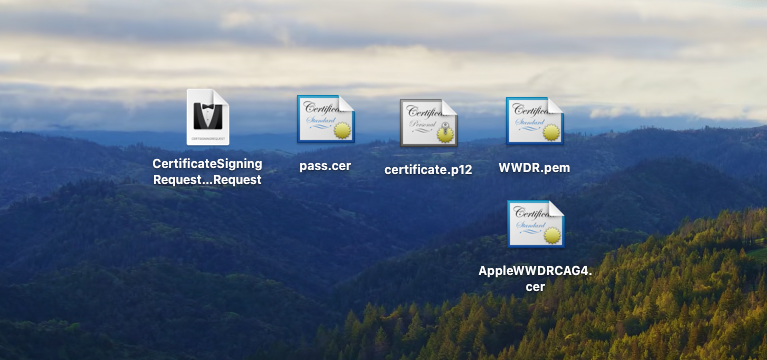
Task: Click the 'AppleWWDRCAG4.cer' file name label
Action: click(535, 279)
